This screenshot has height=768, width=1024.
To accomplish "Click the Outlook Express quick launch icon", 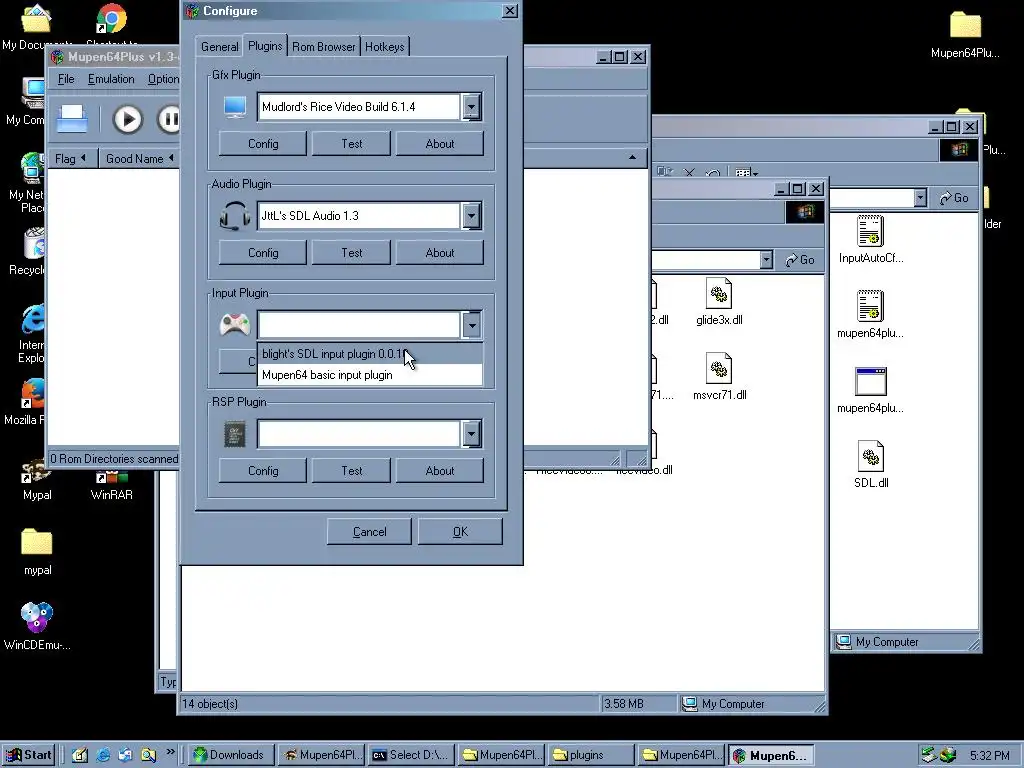I will [x=126, y=755].
